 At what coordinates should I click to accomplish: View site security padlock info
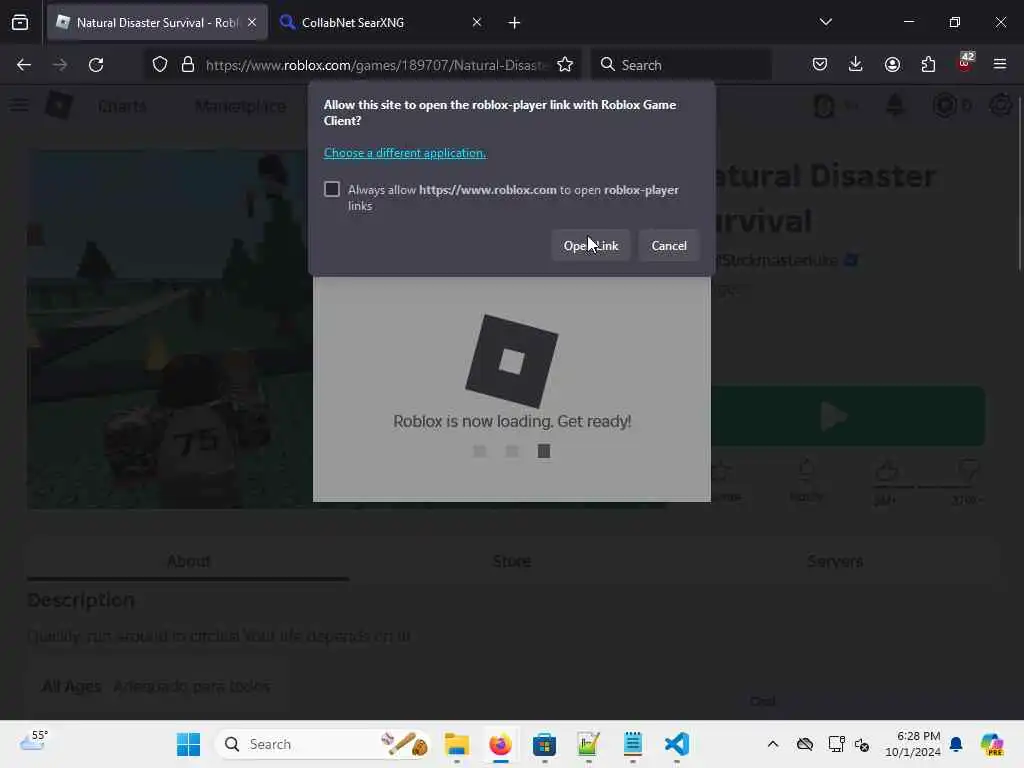pyautogui.click(x=188, y=65)
